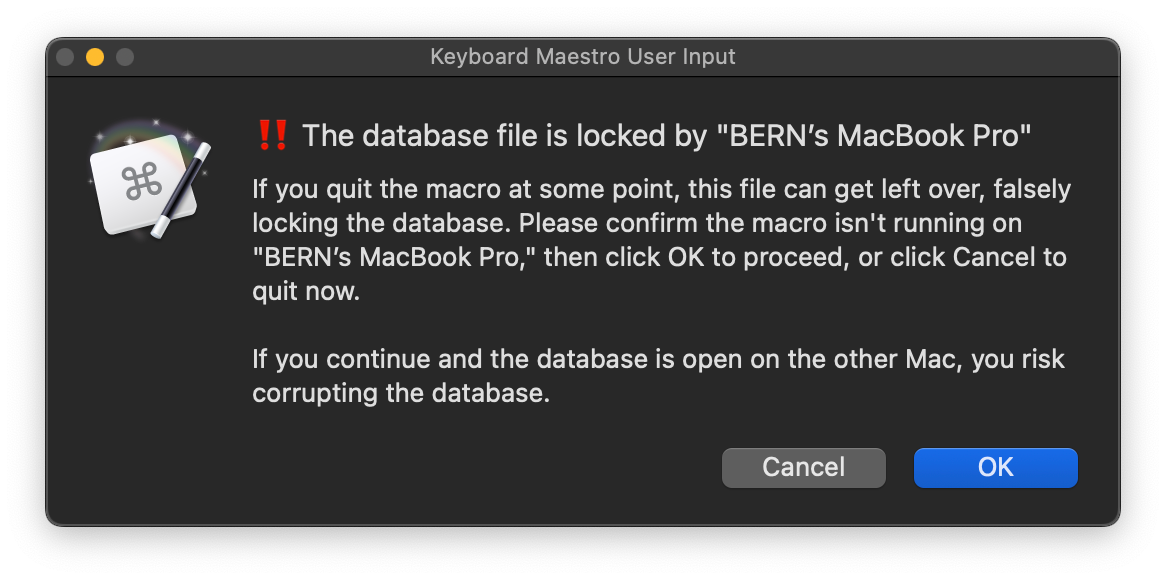Click the gray close window button

point(66,57)
